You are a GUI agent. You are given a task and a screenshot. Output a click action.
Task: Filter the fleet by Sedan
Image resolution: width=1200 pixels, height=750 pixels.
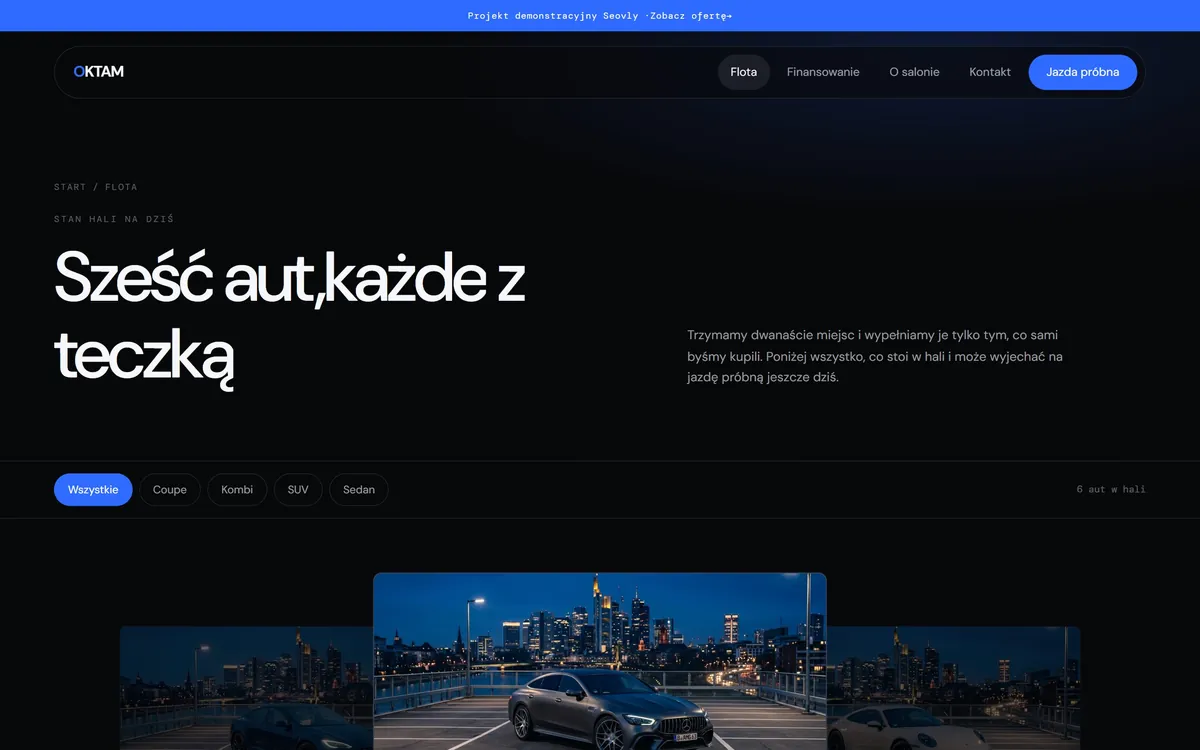[359, 490]
